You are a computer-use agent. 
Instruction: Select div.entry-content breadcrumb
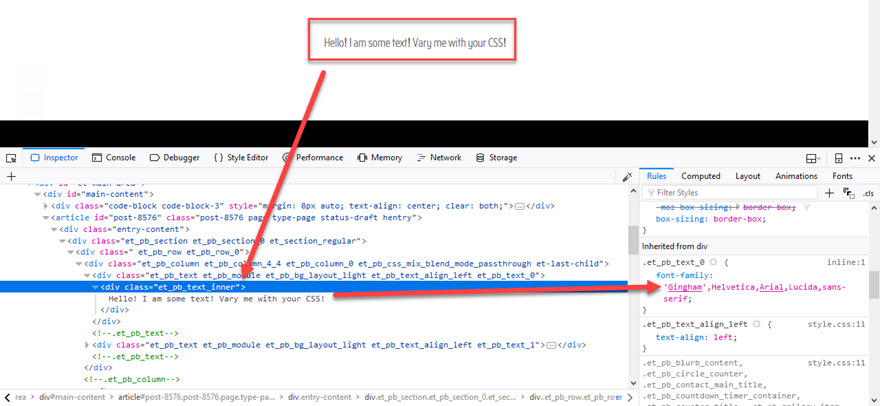[319, 397]
